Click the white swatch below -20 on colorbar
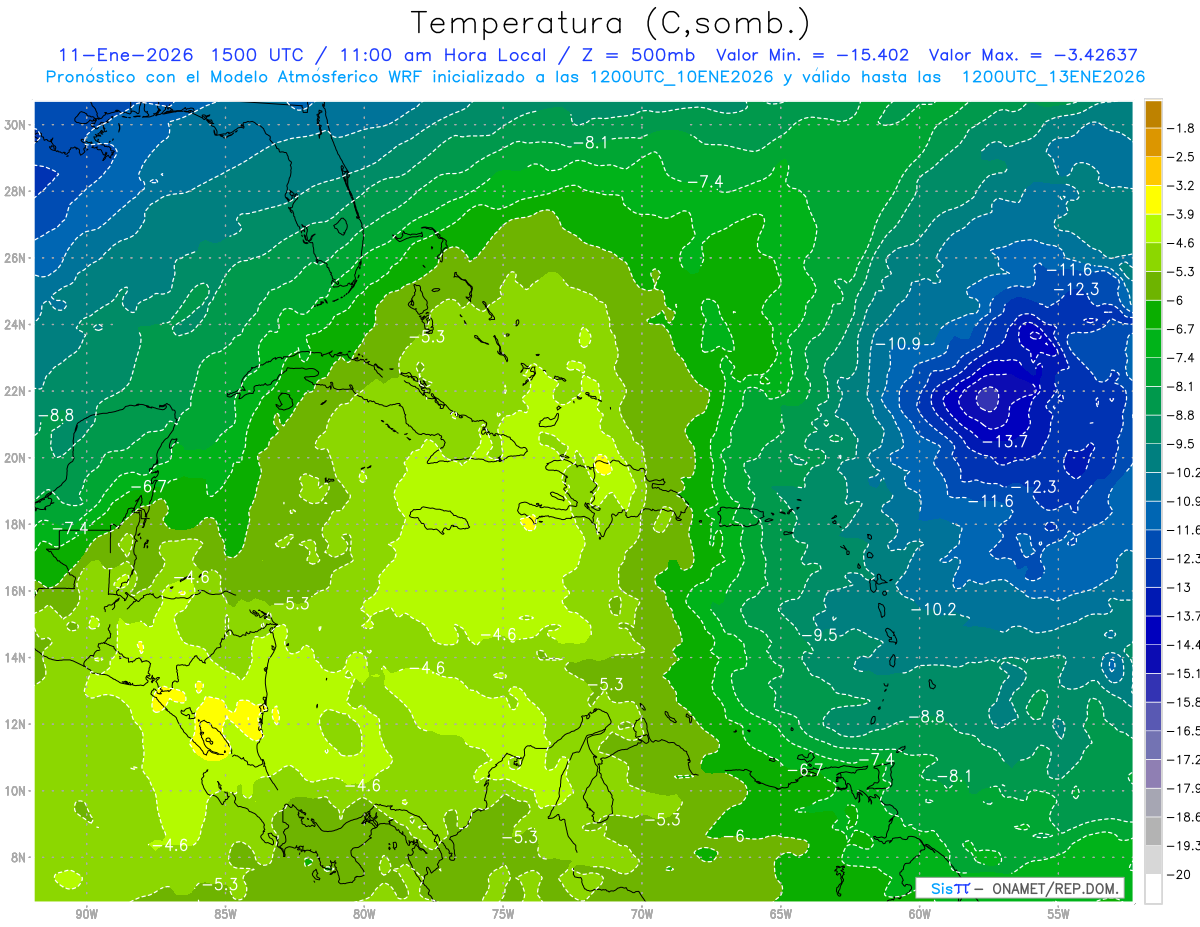Screen dimensions: 1200x927 coord(1153,888)
